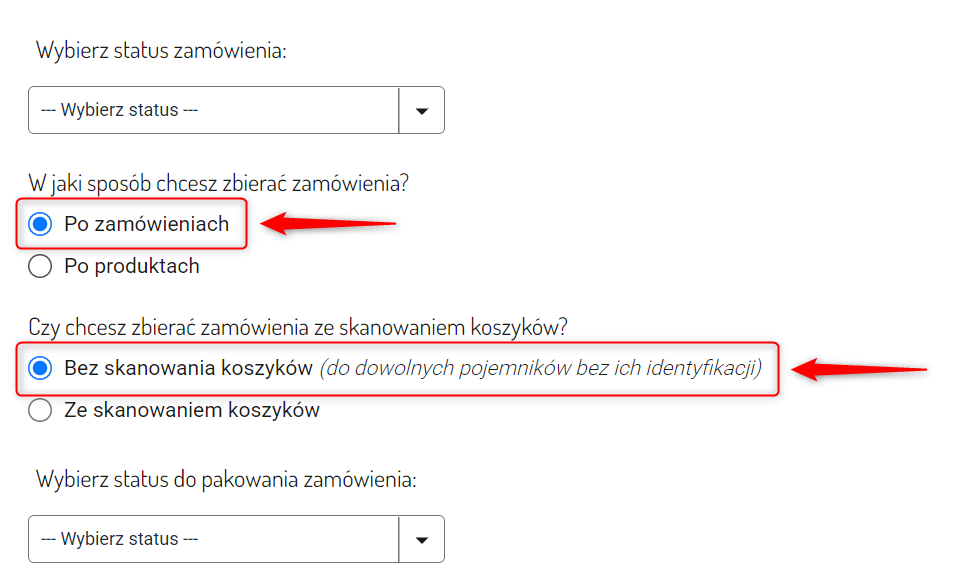Open the order status dropdown arrow

pos(422,110)
